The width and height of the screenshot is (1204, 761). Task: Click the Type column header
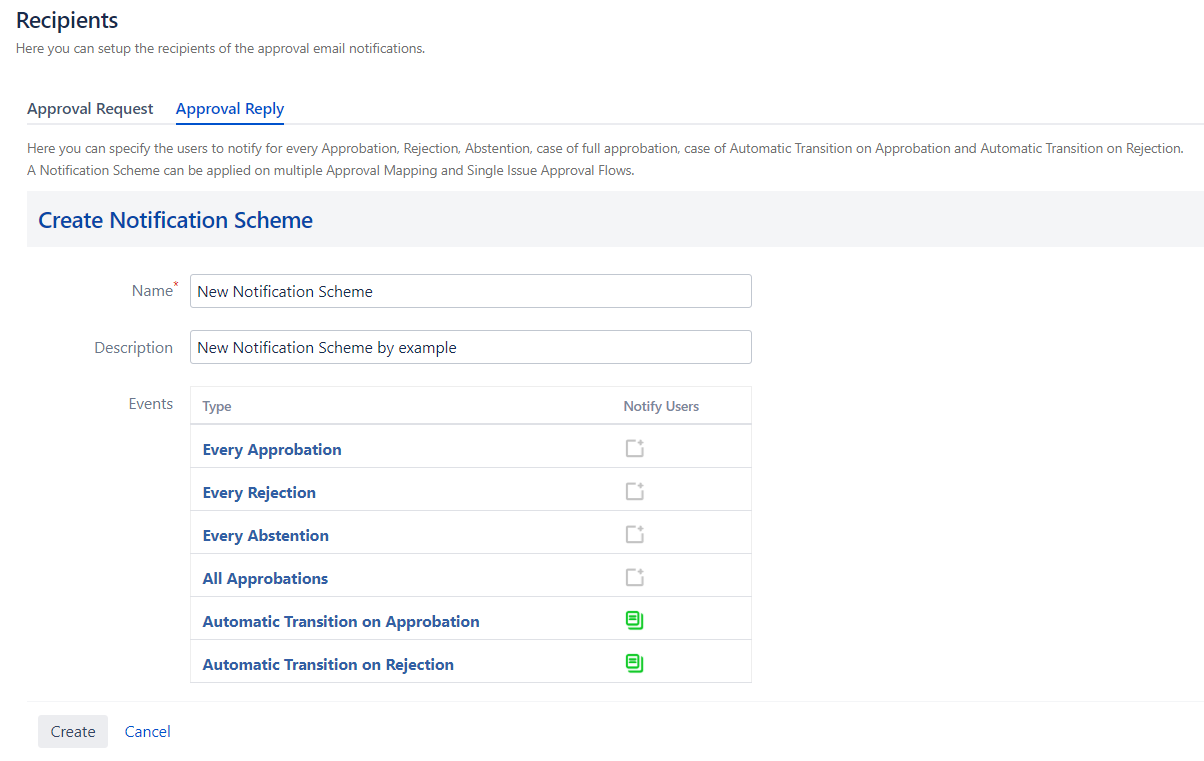[x=217, y=407]
